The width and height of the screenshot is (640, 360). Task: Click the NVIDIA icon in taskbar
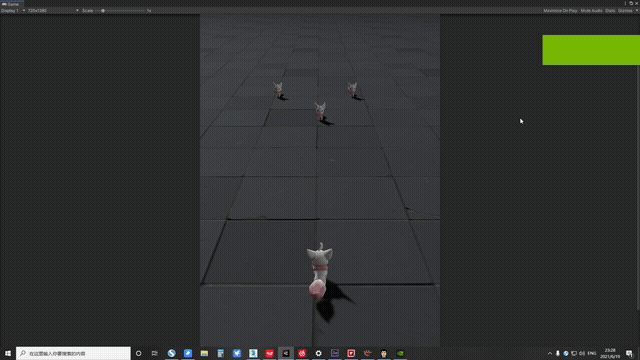(400, 353)
